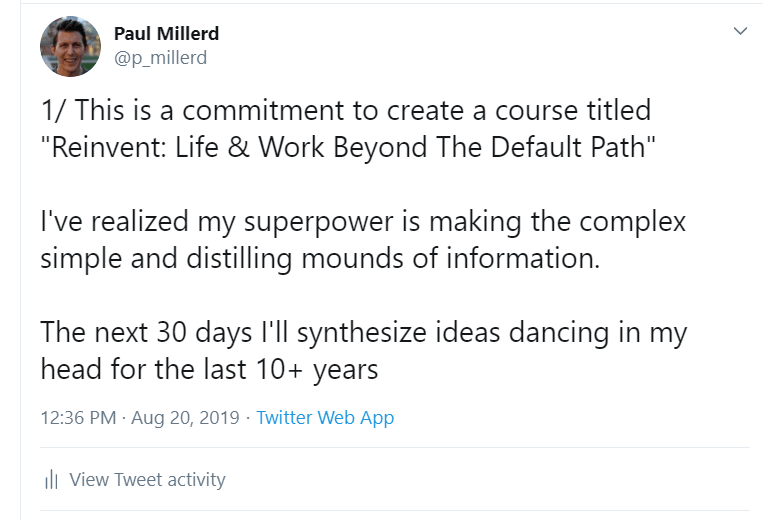This screenshot has height=520, width=763.
Task: Visit the @p_millerd handle
Action: (x=160, y=58)
